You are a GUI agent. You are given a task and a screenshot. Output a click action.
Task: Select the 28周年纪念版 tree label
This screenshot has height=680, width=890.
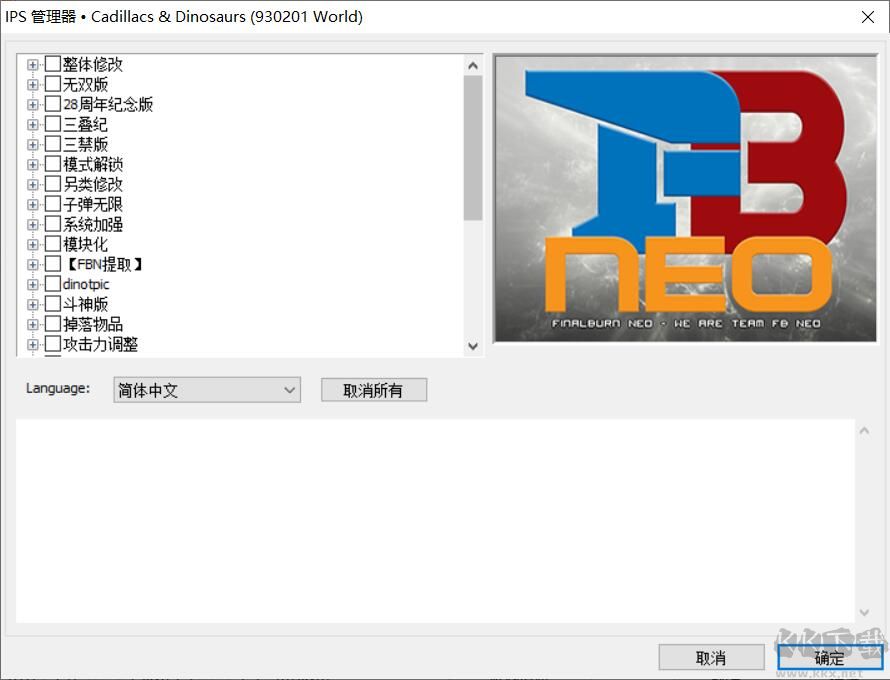[x=108, y=104]
